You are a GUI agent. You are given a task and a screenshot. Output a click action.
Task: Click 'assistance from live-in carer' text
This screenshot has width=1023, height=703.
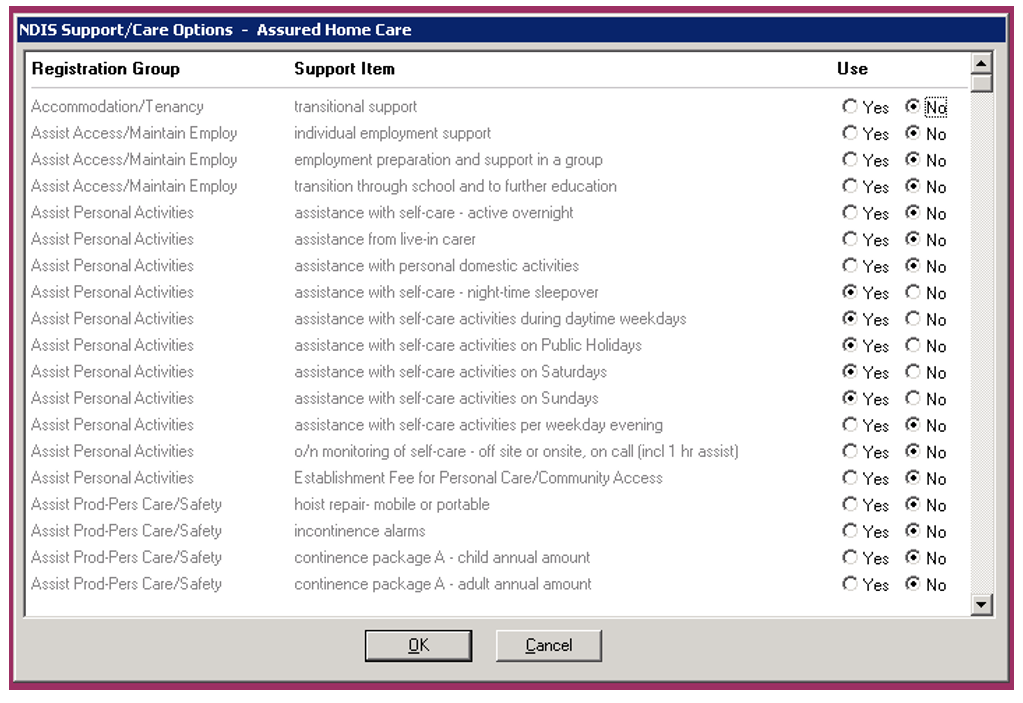pos(385,239)
